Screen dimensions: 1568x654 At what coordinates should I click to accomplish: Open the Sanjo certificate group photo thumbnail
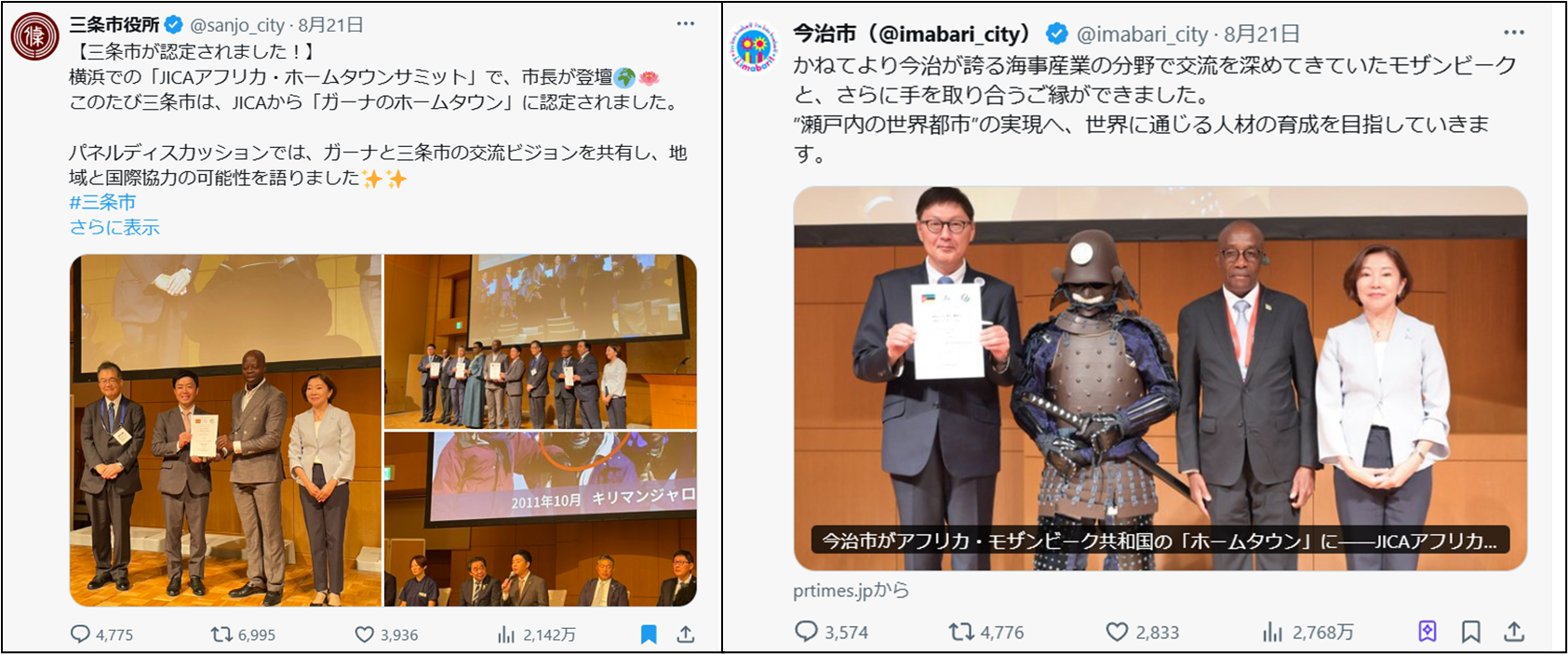click(x=225, y=431)
